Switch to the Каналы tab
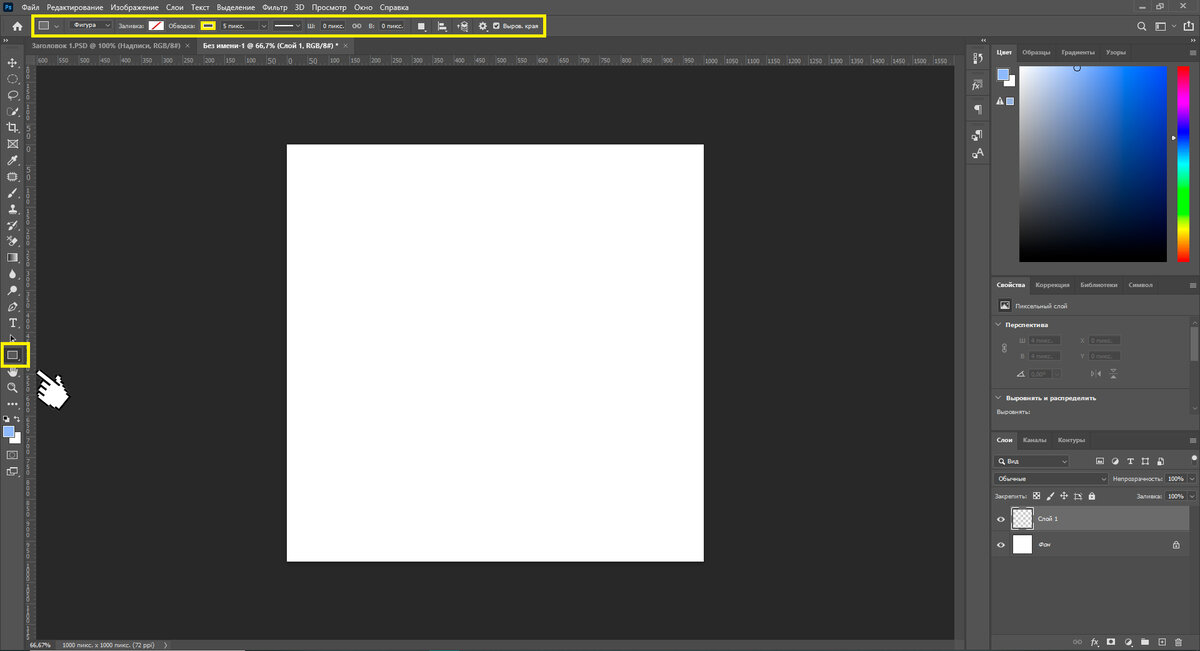The image size is (1200, 651). pyautogui.click(x=1035, y=440)
